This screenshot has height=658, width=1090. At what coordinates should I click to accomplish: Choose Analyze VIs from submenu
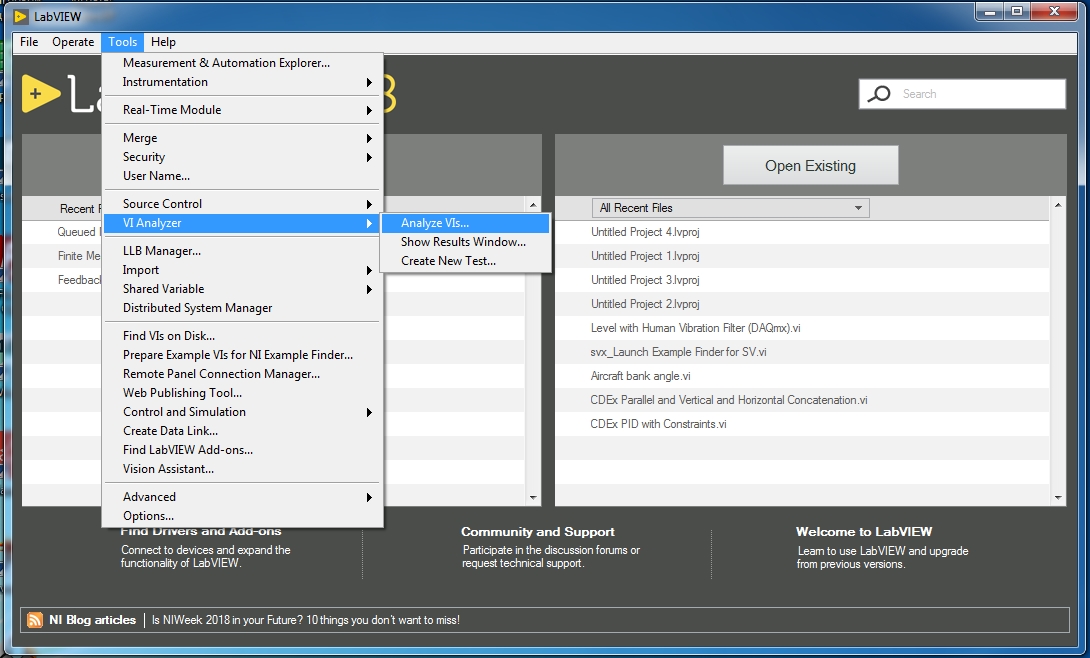[465, 223]
